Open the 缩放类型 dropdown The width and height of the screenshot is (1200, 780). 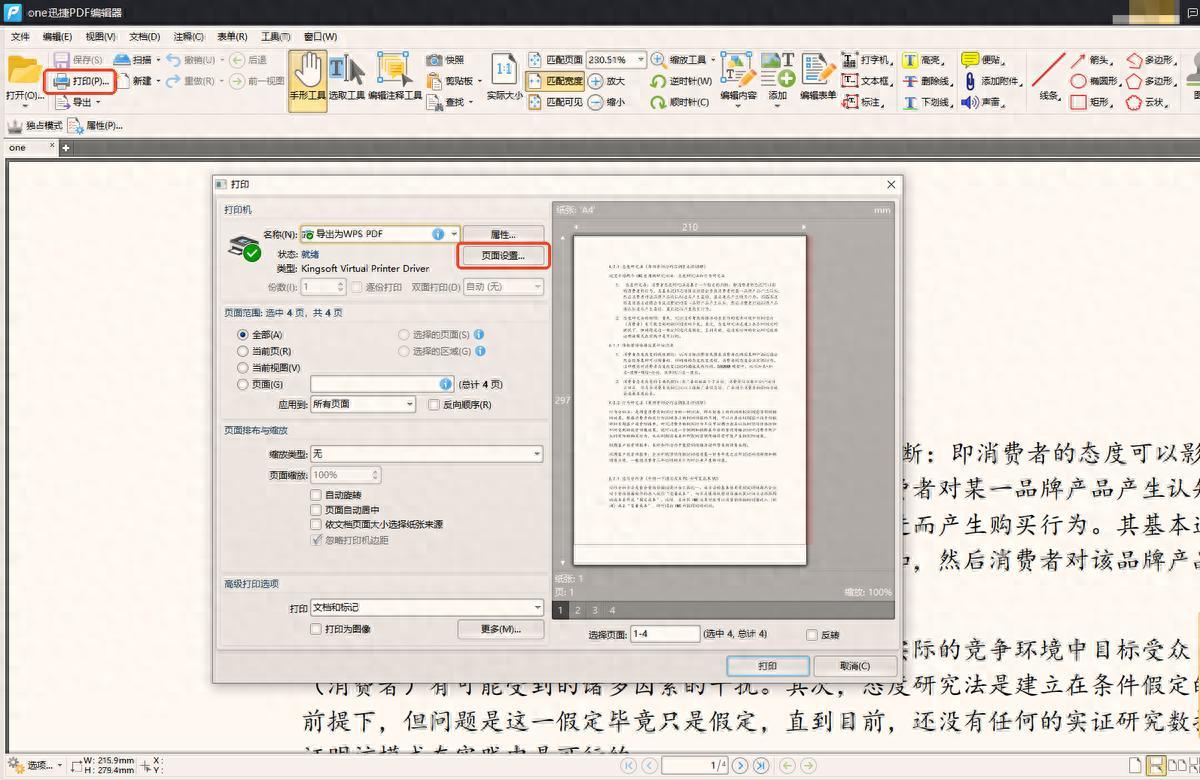click(x=536, y=454)
